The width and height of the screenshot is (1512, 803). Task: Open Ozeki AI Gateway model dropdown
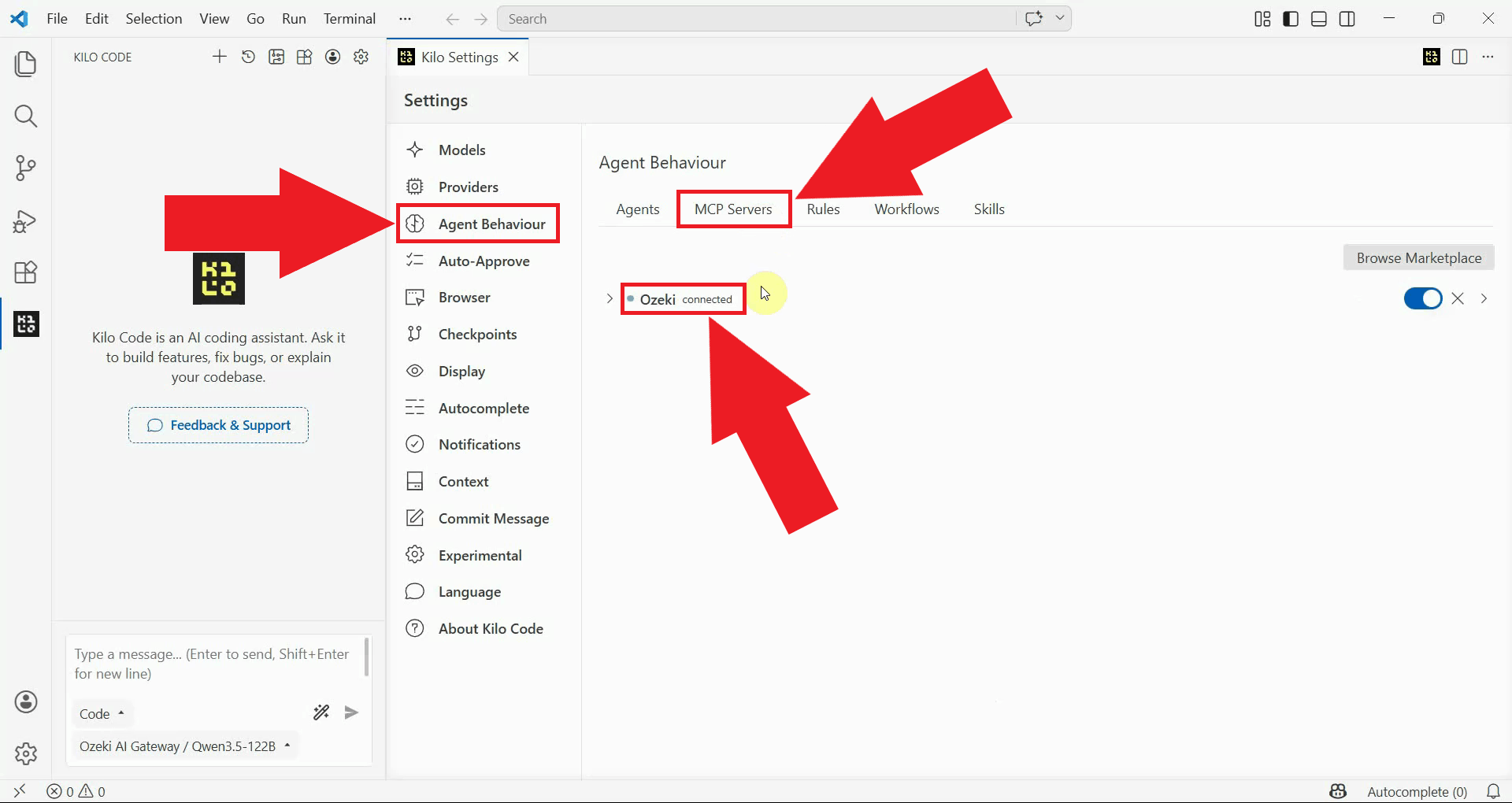(x=185, y=746)
